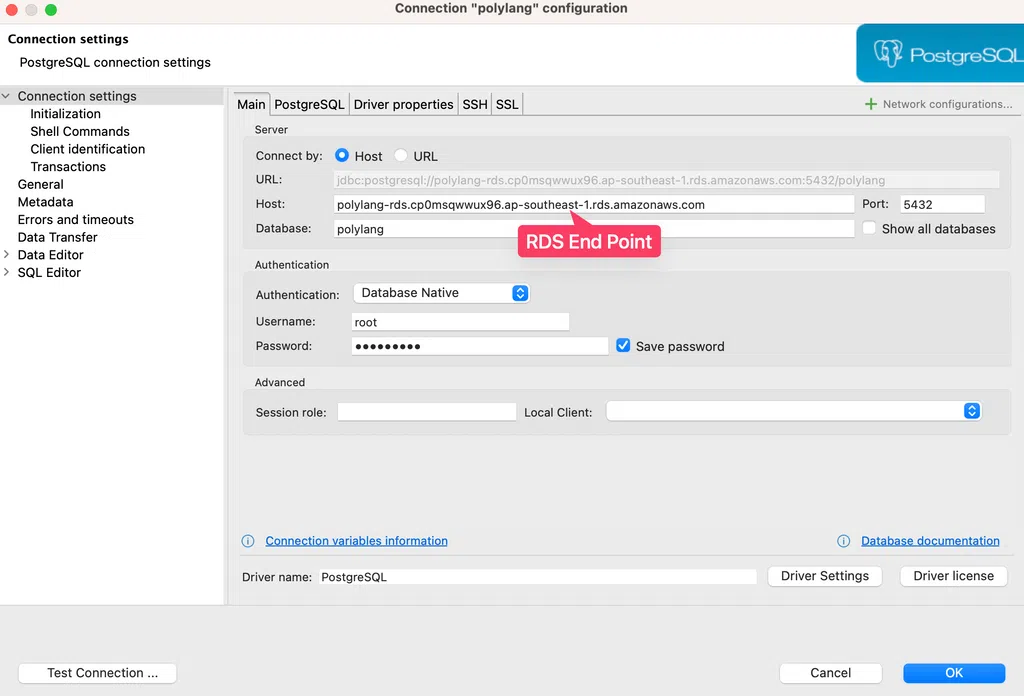Collapse the Connection settings tree node
This screenshot has width=1024, height=696.
[x=6, y=96]
